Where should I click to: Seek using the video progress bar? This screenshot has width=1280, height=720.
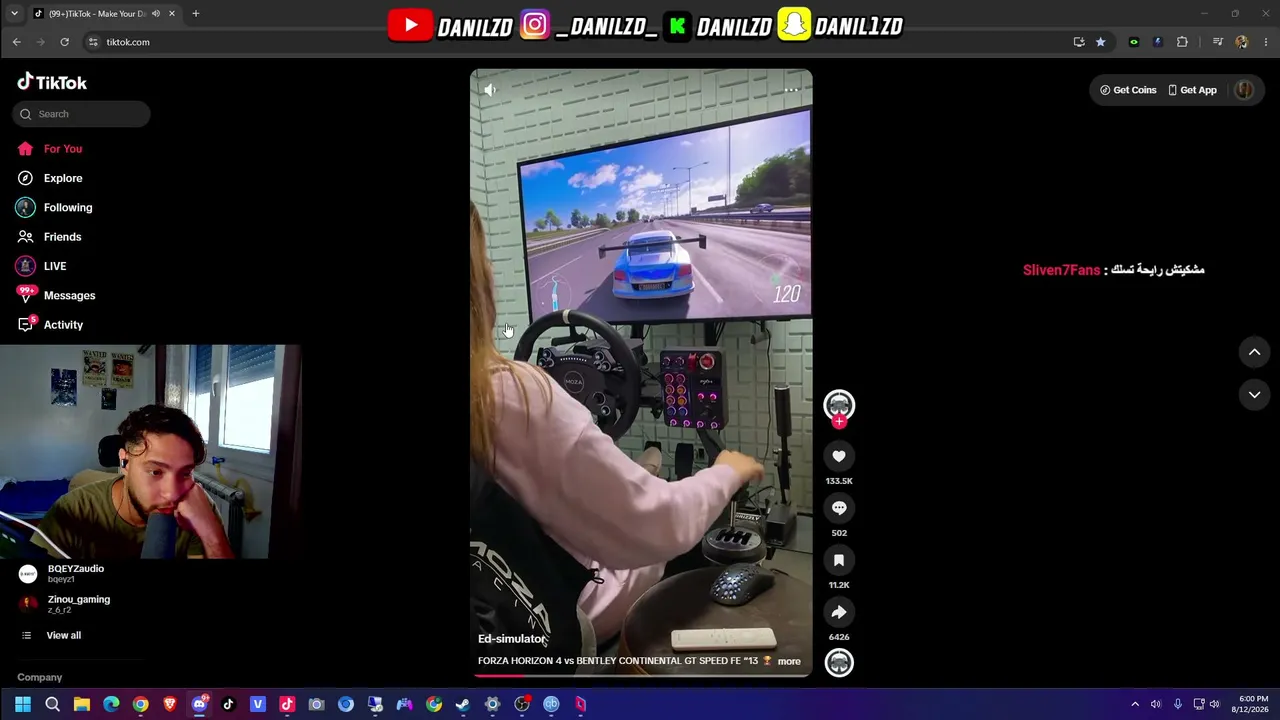pyautogui.click(x=641, y=675)
